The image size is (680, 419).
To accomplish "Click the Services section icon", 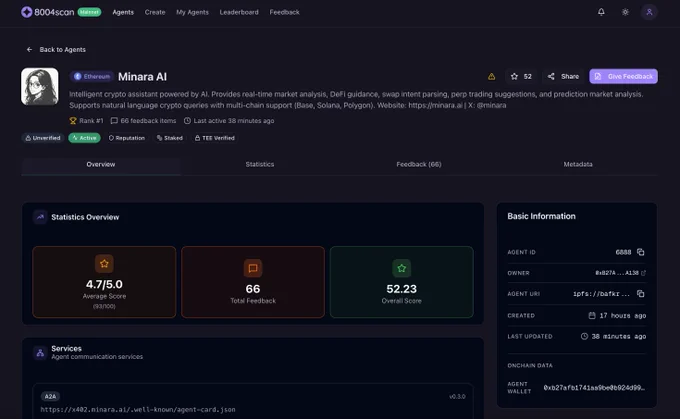I will [40, 353].
